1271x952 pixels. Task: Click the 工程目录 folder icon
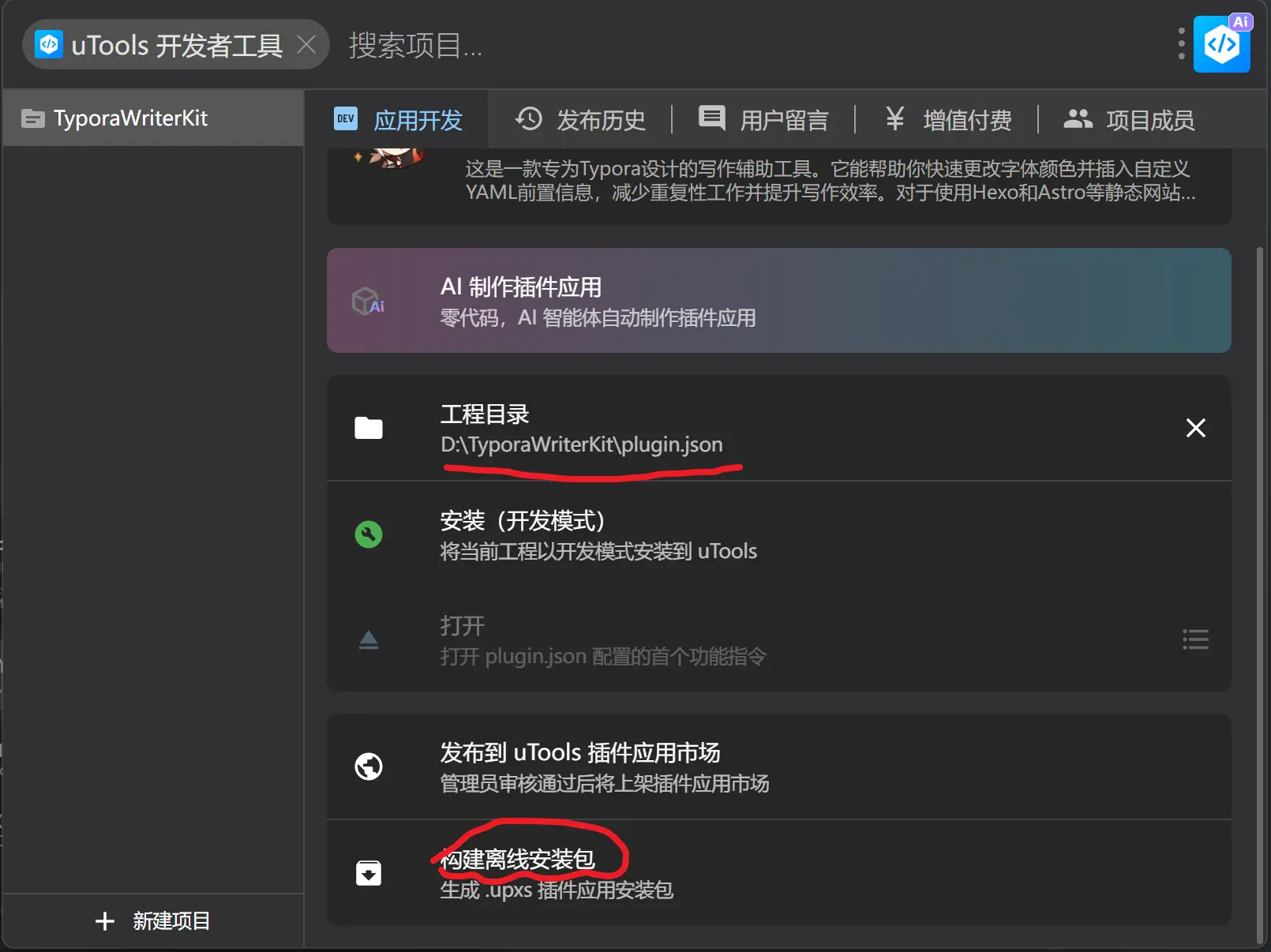369,428
